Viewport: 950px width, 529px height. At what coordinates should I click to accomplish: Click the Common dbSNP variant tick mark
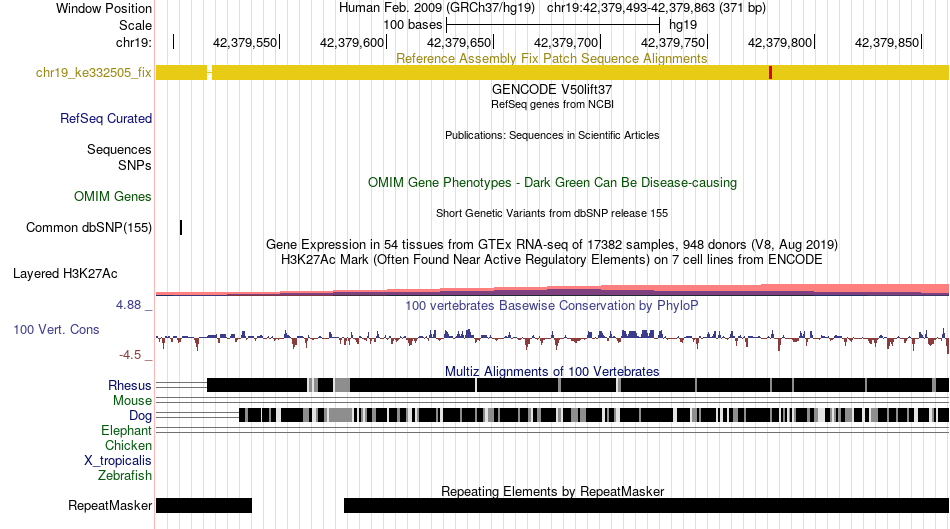181,227
